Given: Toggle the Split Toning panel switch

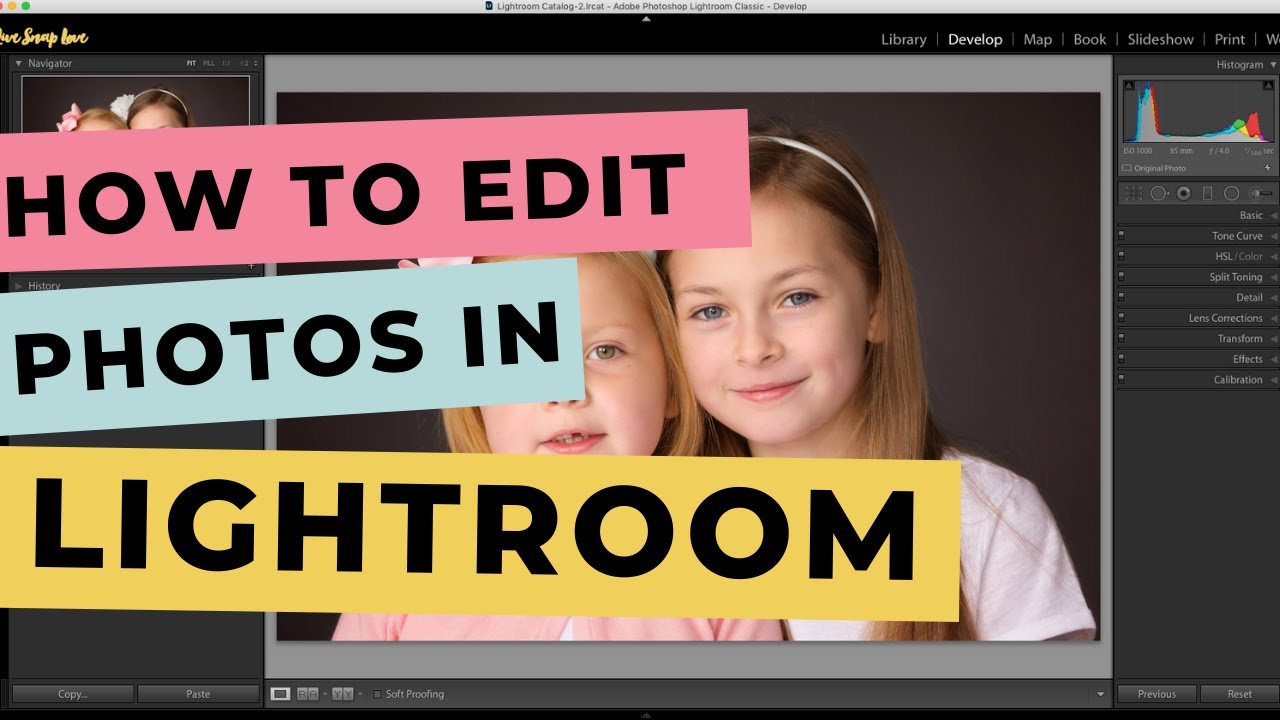Looking at the screenshot, I should point(1121,277).
